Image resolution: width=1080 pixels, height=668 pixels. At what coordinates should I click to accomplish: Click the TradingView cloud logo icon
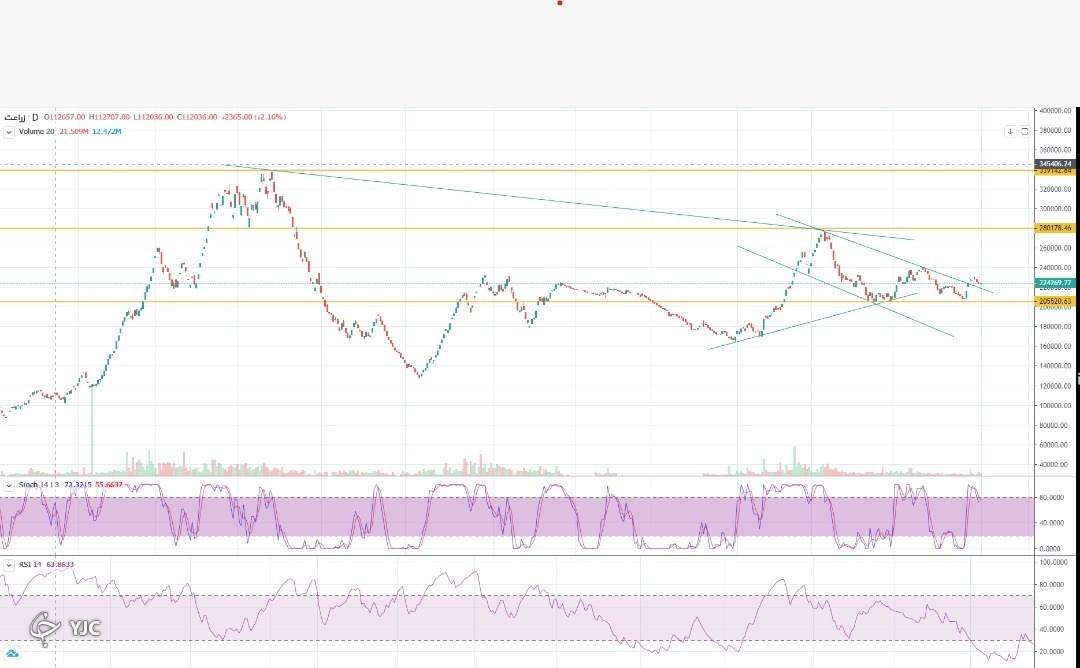point(12,654)
